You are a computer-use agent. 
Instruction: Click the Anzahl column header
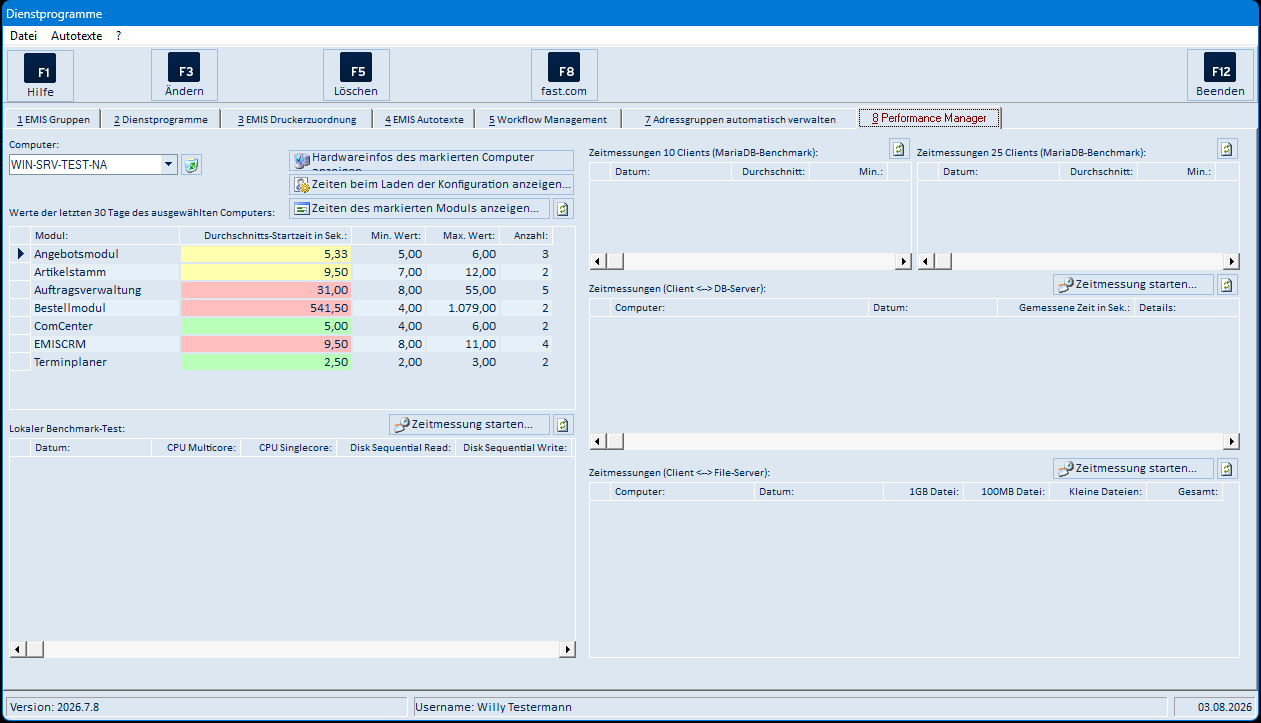click(526, 236)
